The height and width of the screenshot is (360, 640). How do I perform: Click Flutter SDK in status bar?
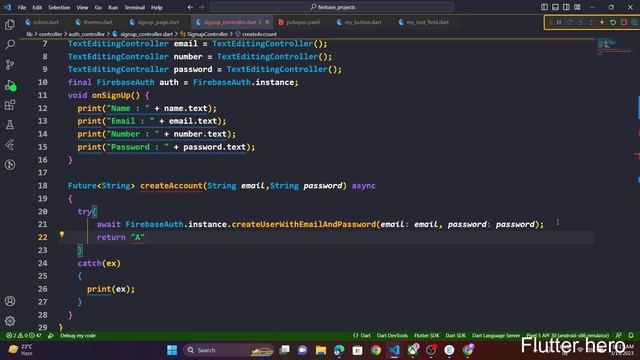click(427, 336)
